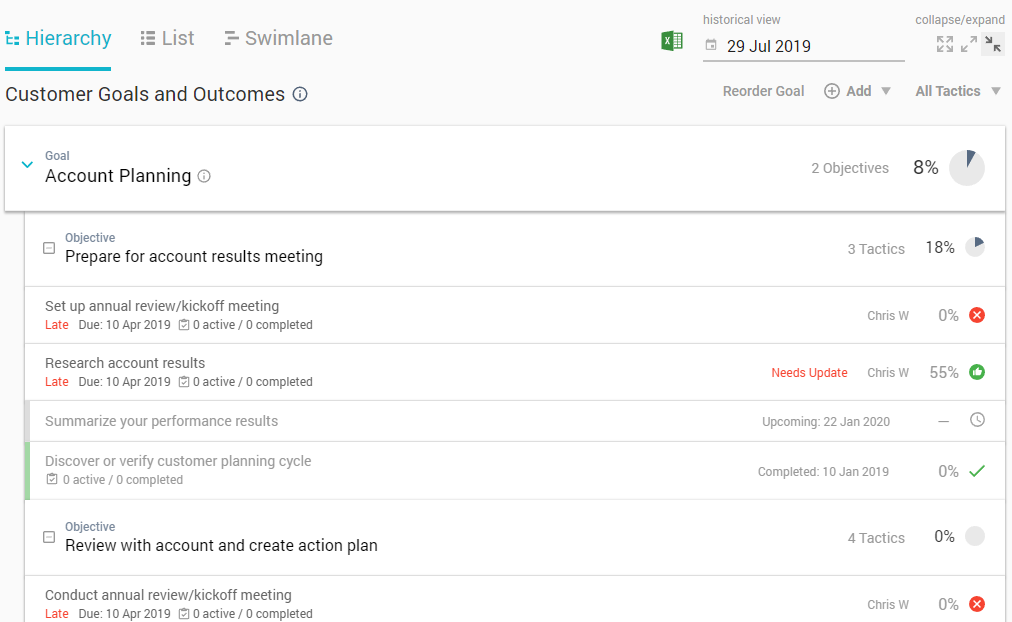The height and width of the screenshot is (622, 1012).
Task: Click the empty progress circle for Review objective
Action: (x=975, y=536)
